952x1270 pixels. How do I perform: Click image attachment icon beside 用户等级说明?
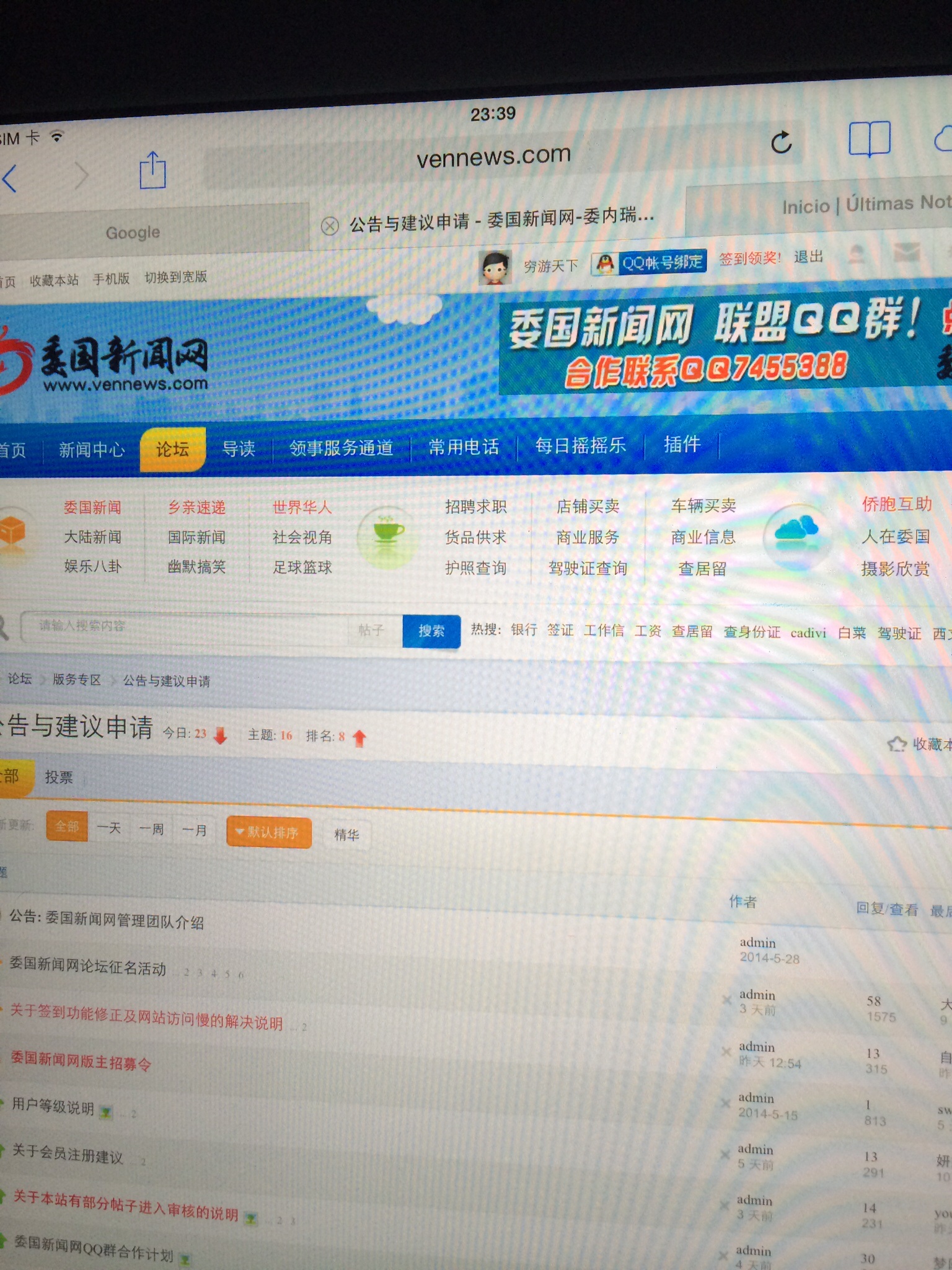click(106, 1112)
